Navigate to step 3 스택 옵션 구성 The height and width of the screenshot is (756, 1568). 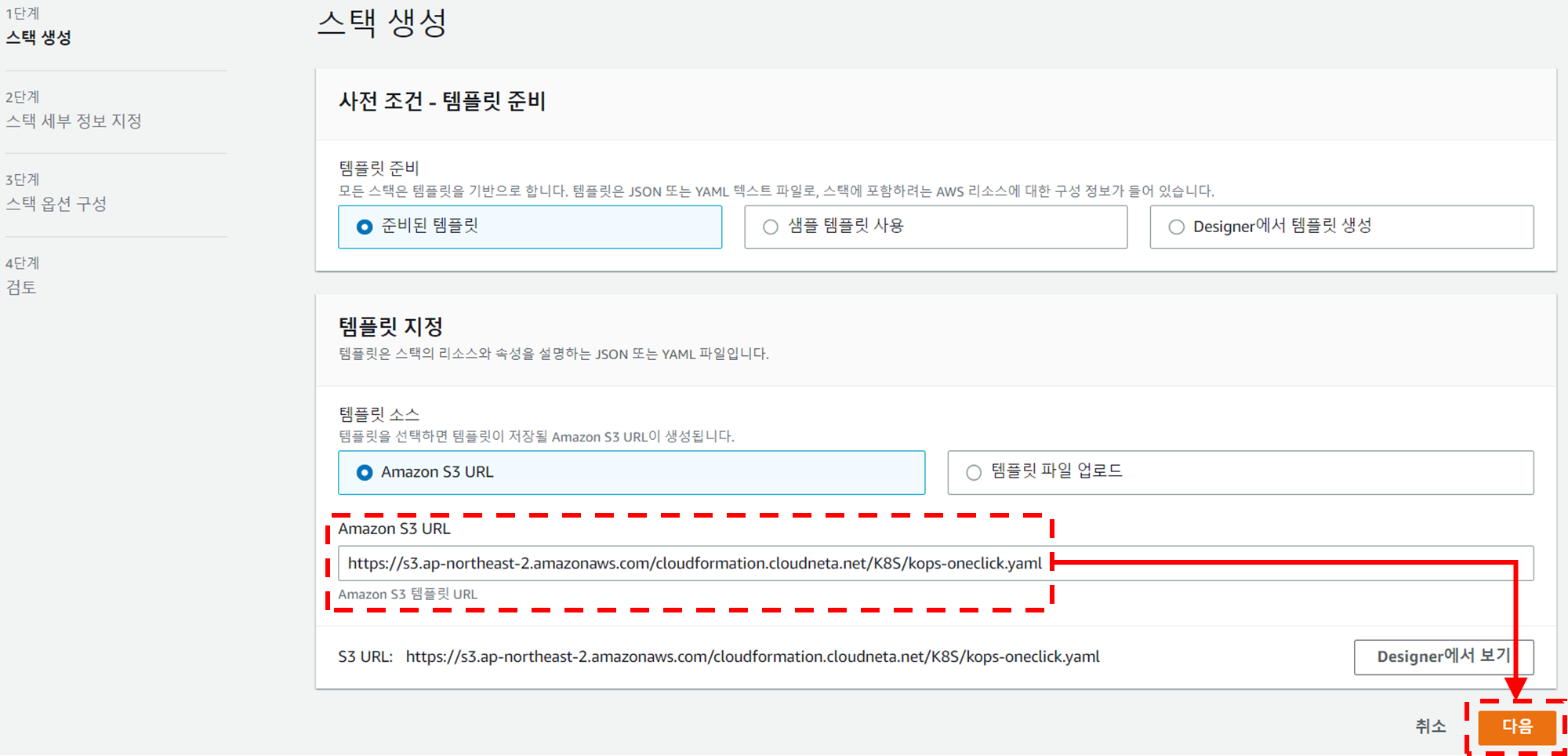coord(56,204)
